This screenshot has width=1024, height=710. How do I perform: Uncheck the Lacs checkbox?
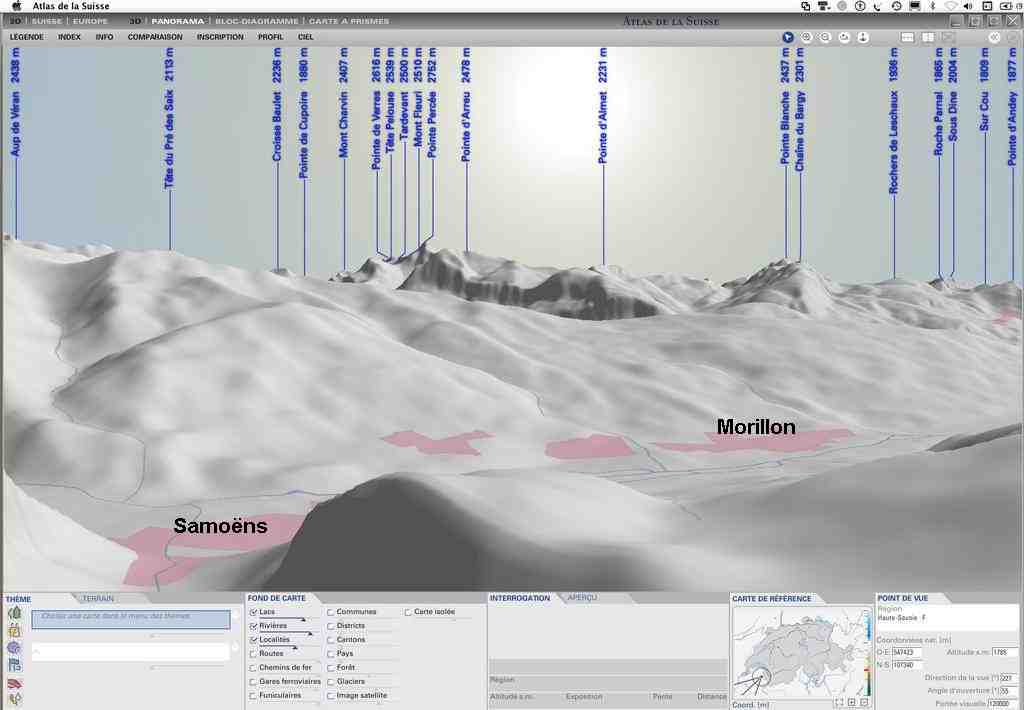pyautogui.click(x=253, y=612)
